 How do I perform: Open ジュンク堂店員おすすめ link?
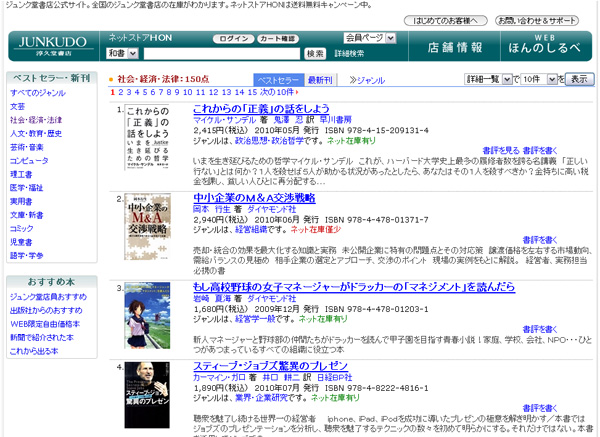[x=49, y=297]
